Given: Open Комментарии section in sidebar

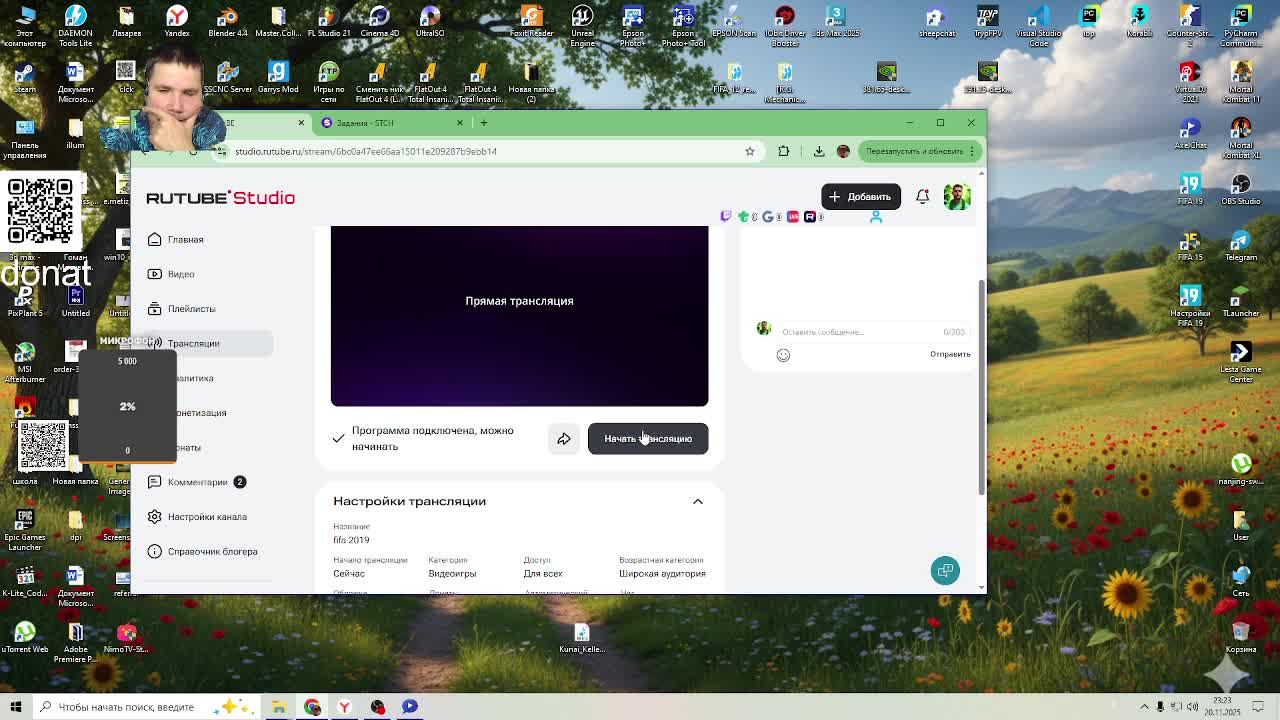Looking at the screenshot, I should (x=196, y=482).
